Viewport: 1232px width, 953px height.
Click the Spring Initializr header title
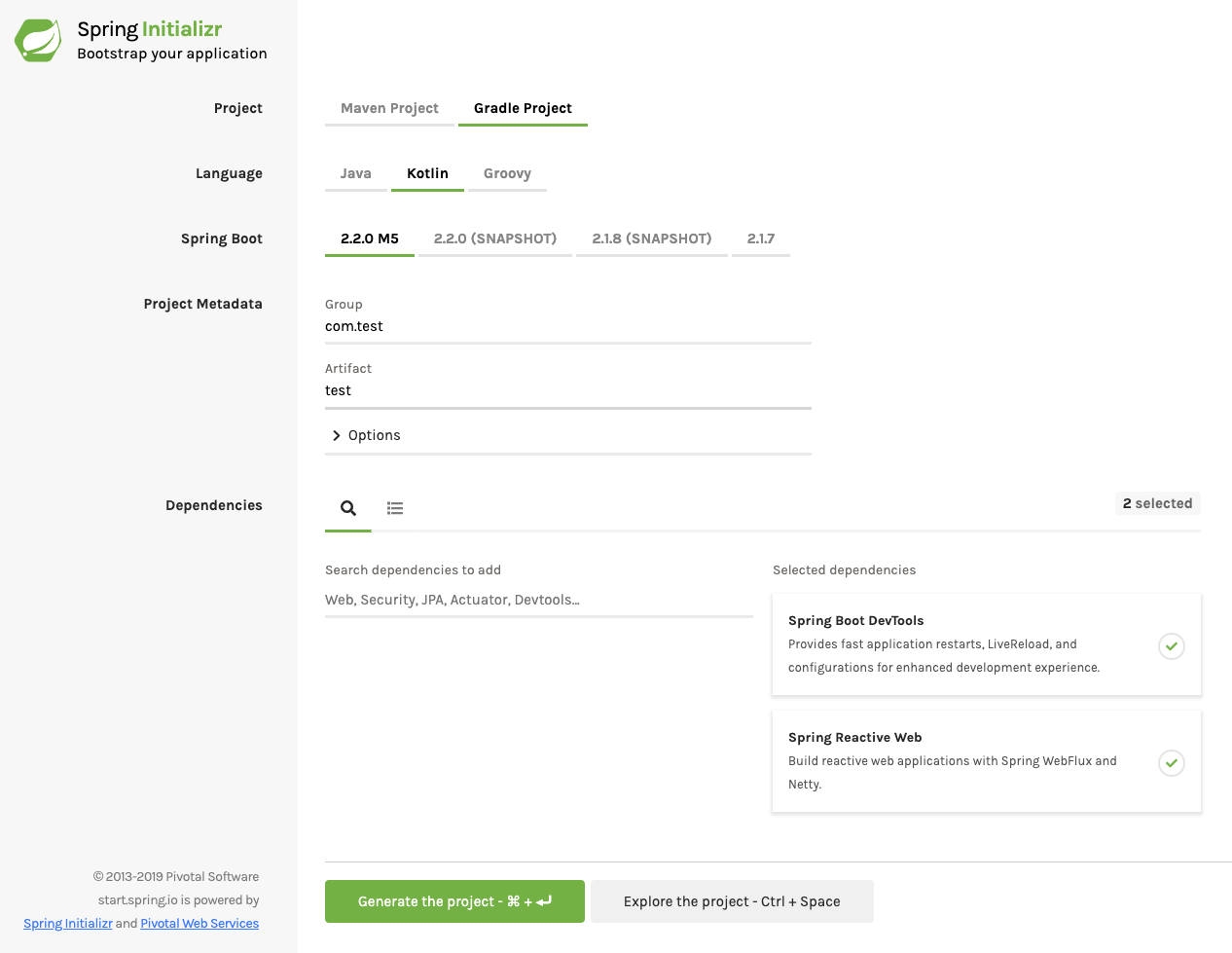pyautogui.click(x=150, y=29)
